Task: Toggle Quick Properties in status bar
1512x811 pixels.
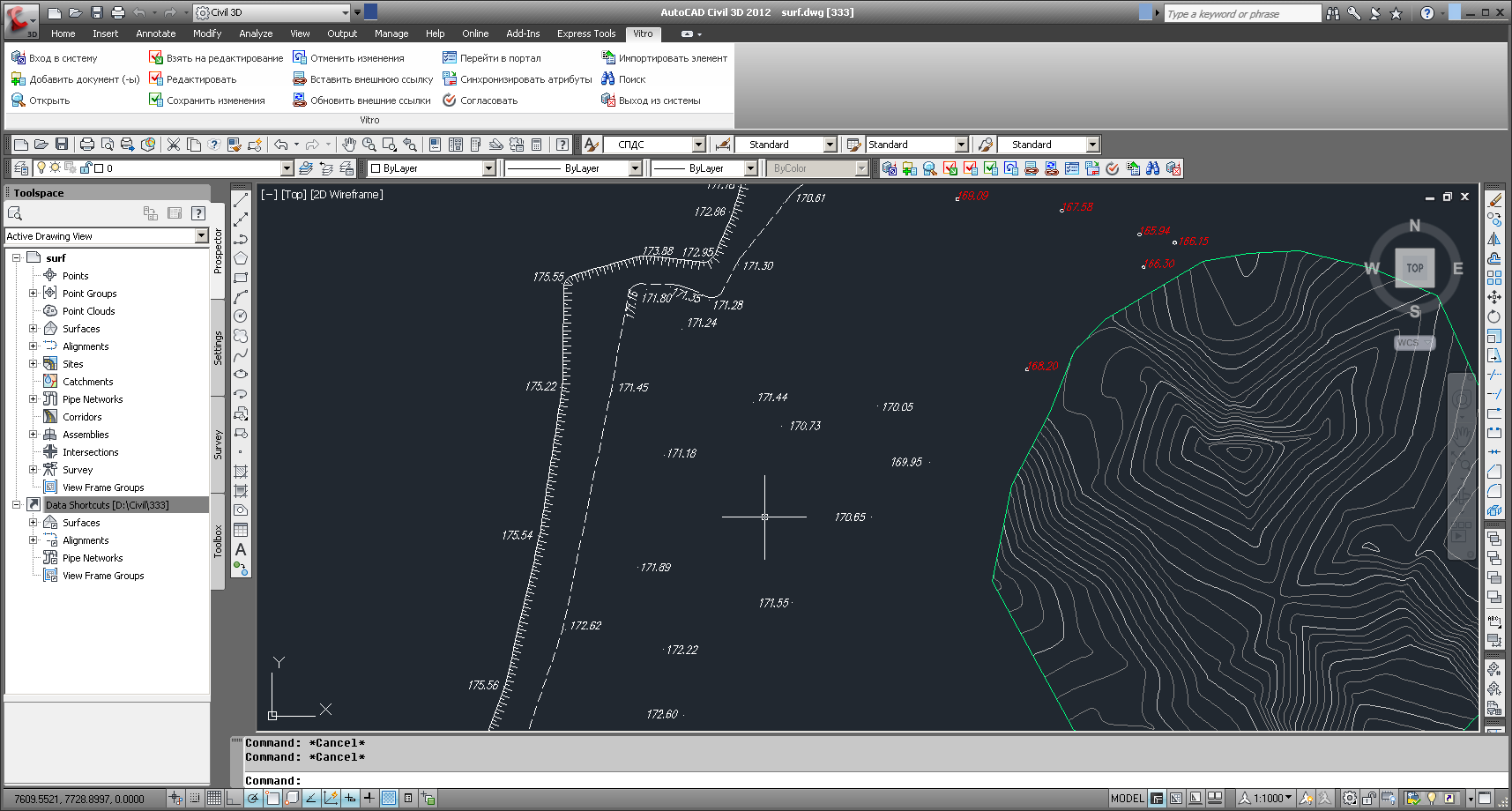Action: pyautogui.click(x=408, y=799)
